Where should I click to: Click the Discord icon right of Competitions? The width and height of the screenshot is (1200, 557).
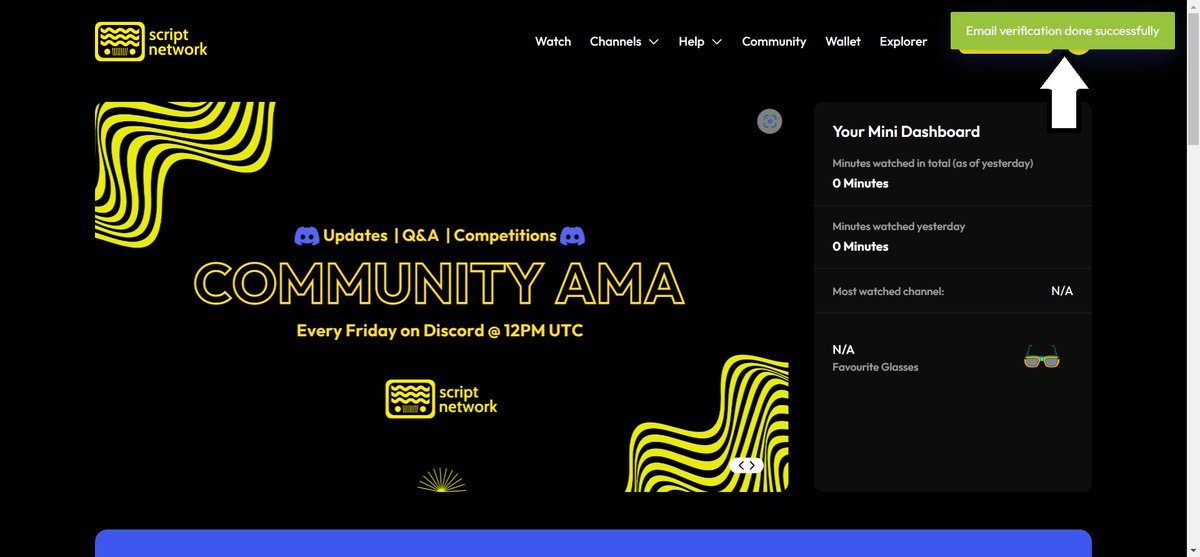(x=572, y=236)
